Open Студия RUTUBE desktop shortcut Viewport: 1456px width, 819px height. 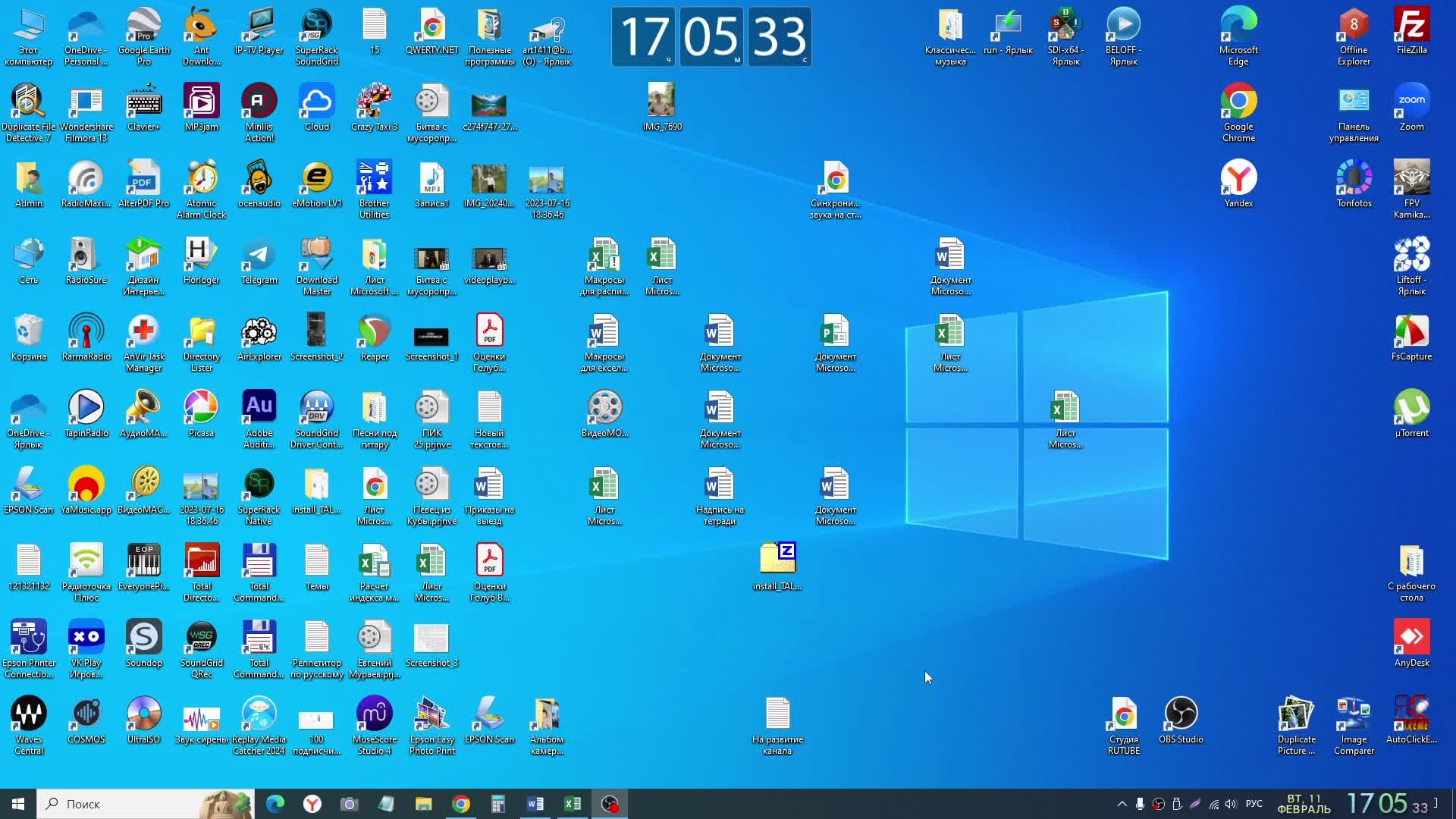point(1123,726)
